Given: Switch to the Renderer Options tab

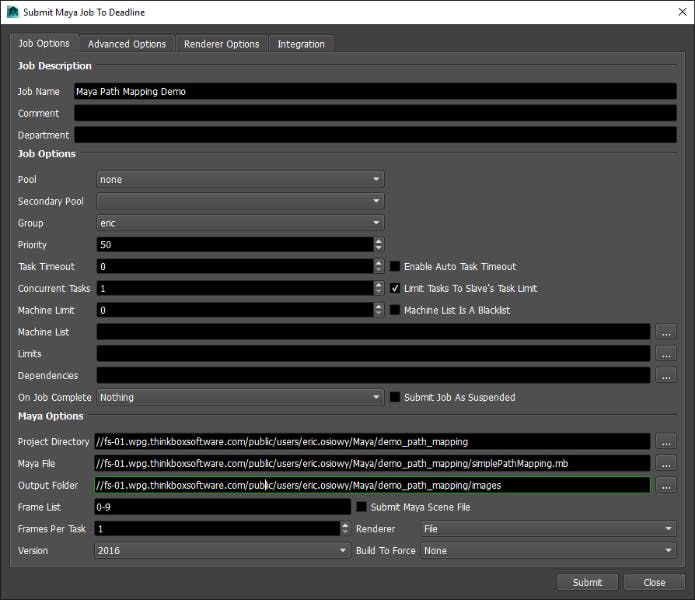Looking at the screenshot, I should point(222,44).
